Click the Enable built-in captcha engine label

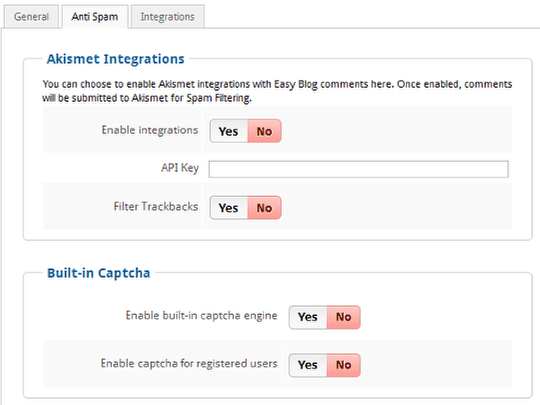tap(201, 315)
